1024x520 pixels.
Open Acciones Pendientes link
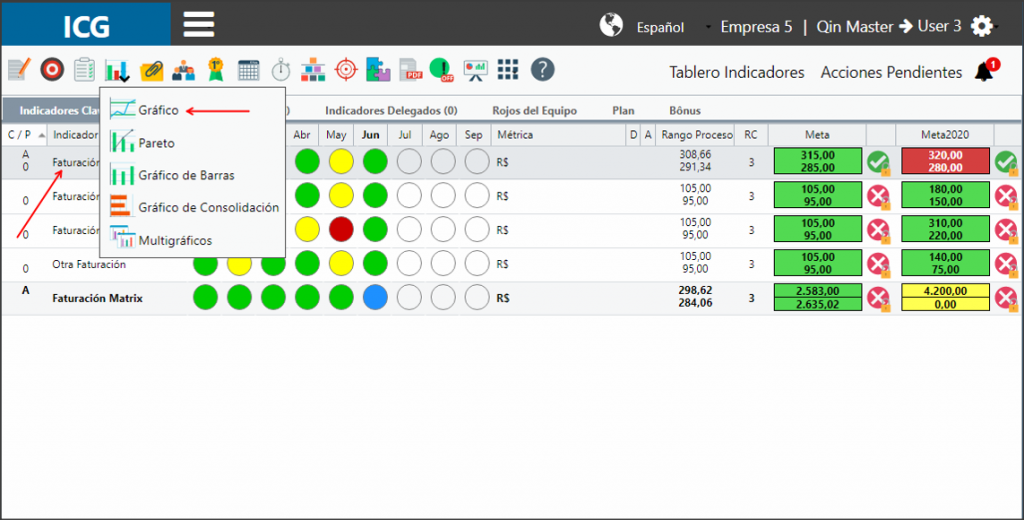[x=891, y=73]
